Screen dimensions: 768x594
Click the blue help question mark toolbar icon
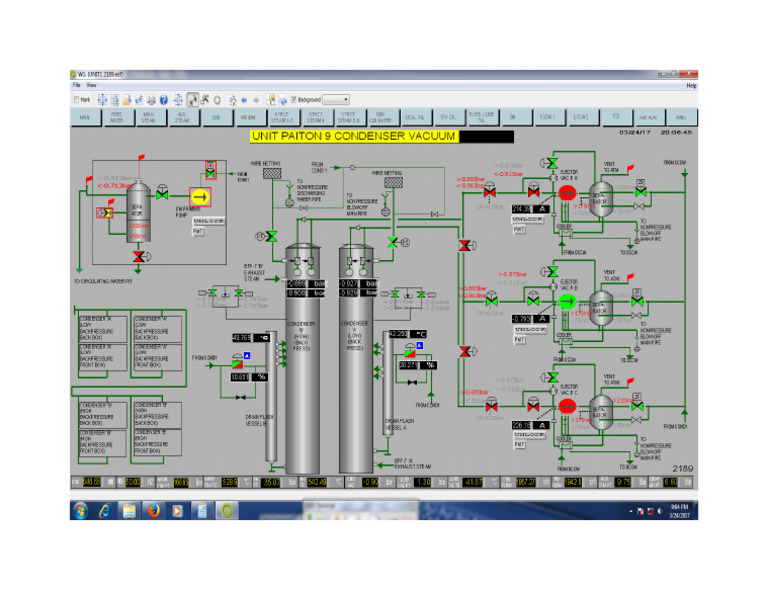pyautogui.click(x=164, y=100)
